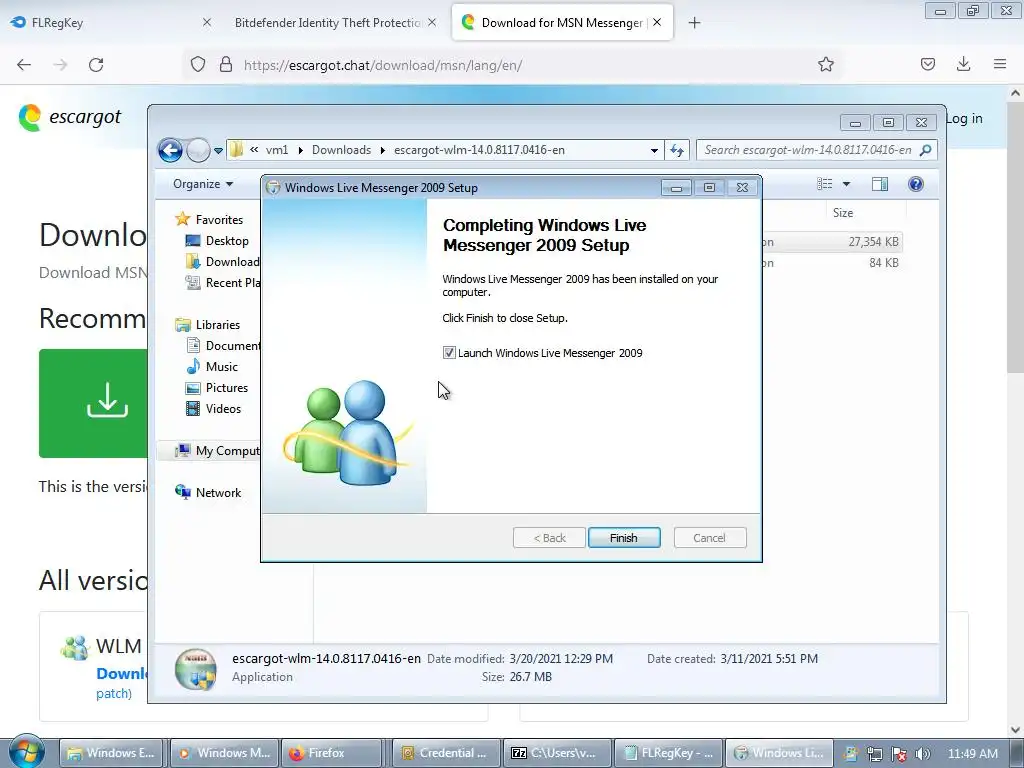Select Pictures library in navigation pane
Image resolution: width=1024 pixels, height=768 pixels.
[x=217, y=387]
